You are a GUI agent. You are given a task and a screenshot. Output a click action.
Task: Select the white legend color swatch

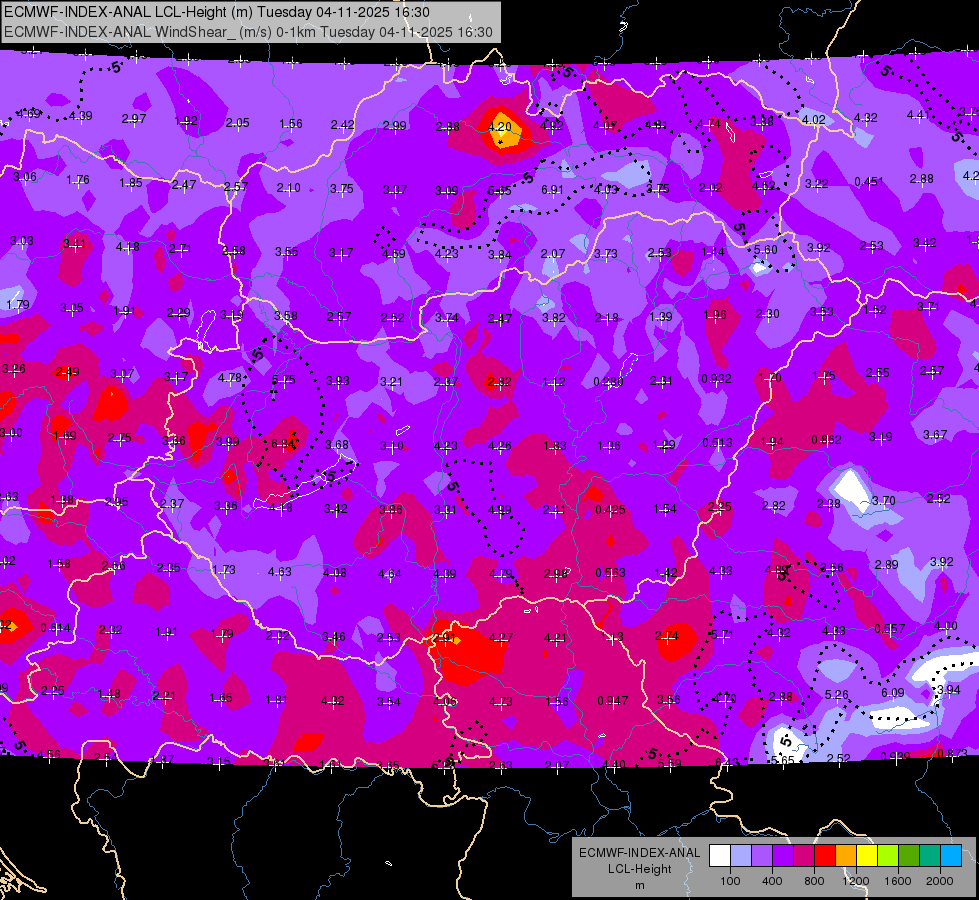coord(720,856)
